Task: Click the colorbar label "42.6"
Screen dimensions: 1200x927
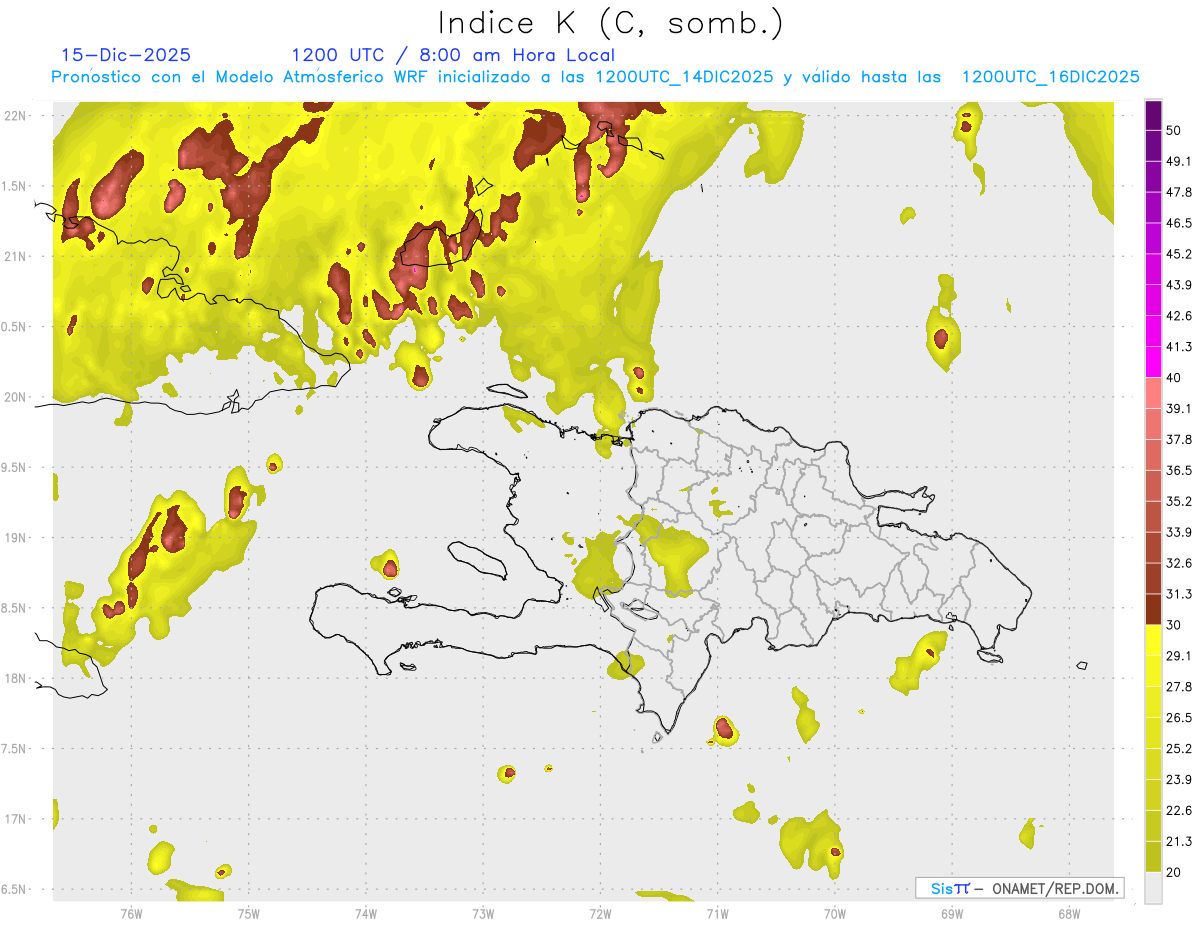Action: click(x=1179, y=316)
